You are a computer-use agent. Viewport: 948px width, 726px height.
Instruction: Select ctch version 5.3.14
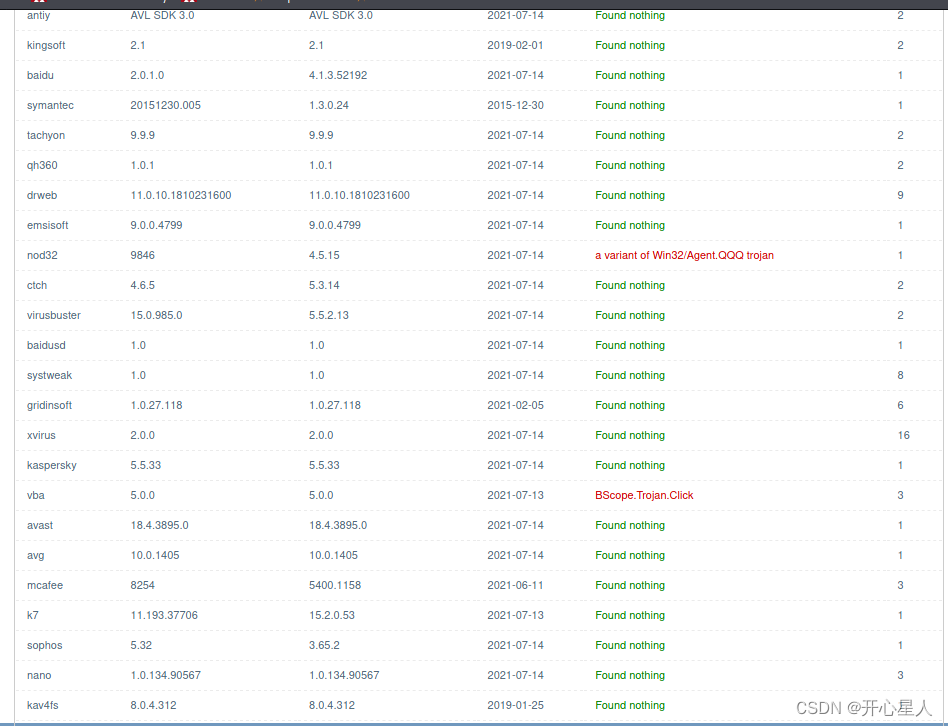pos(324,285)
